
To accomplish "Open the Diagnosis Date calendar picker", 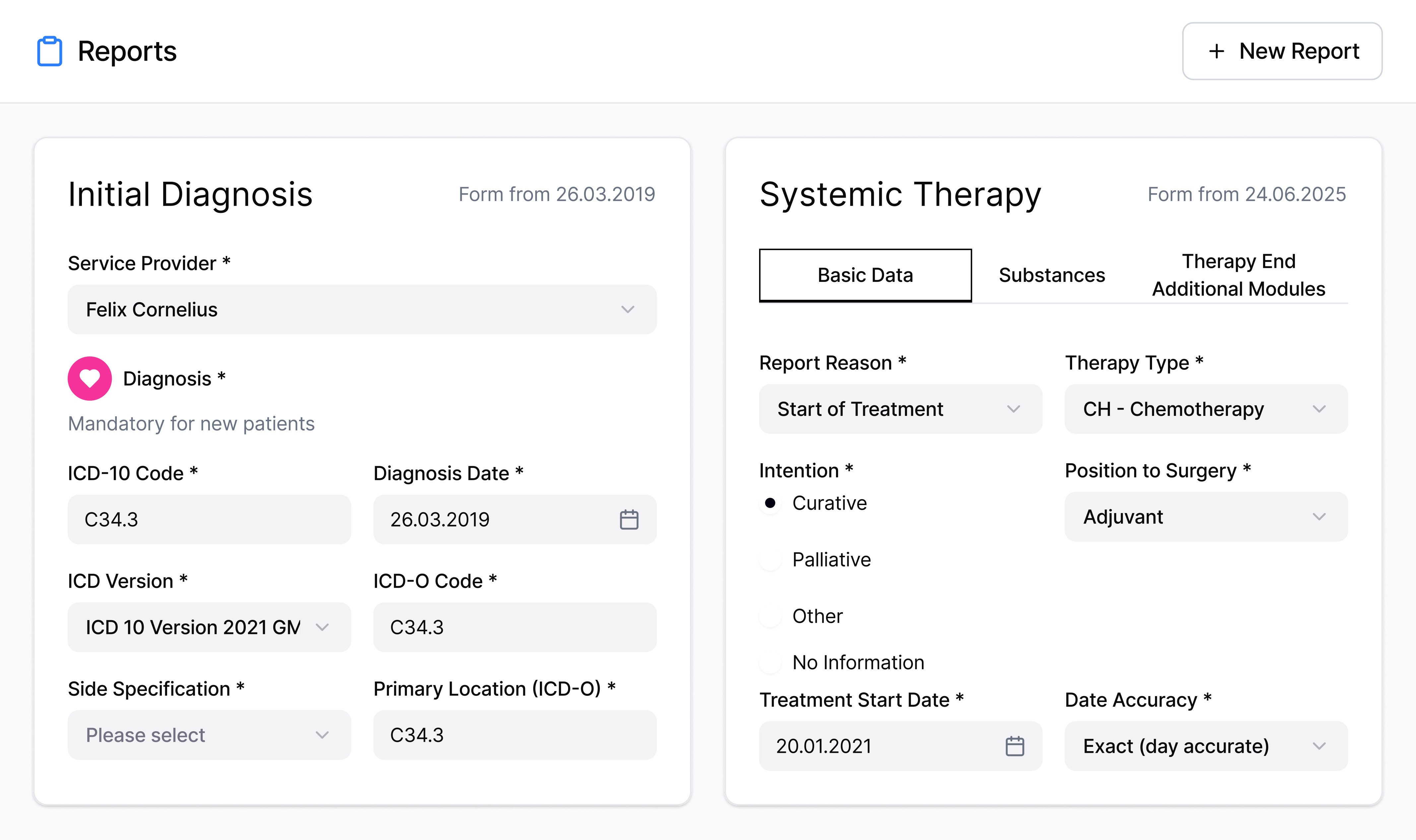I will (629, 519).
